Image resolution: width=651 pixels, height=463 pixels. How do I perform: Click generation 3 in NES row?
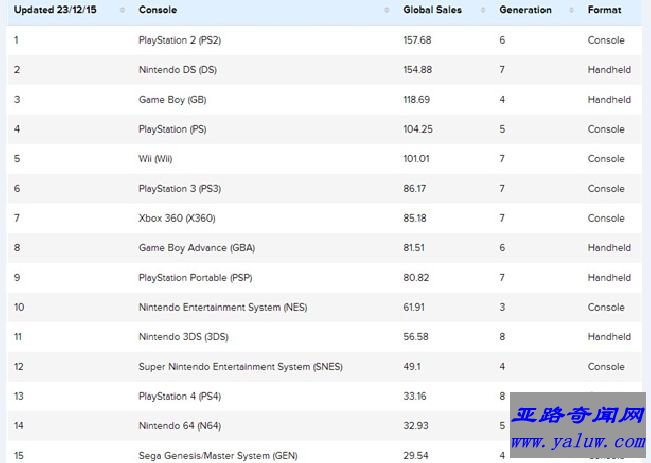pyautogui.click(x=502, y=307)
